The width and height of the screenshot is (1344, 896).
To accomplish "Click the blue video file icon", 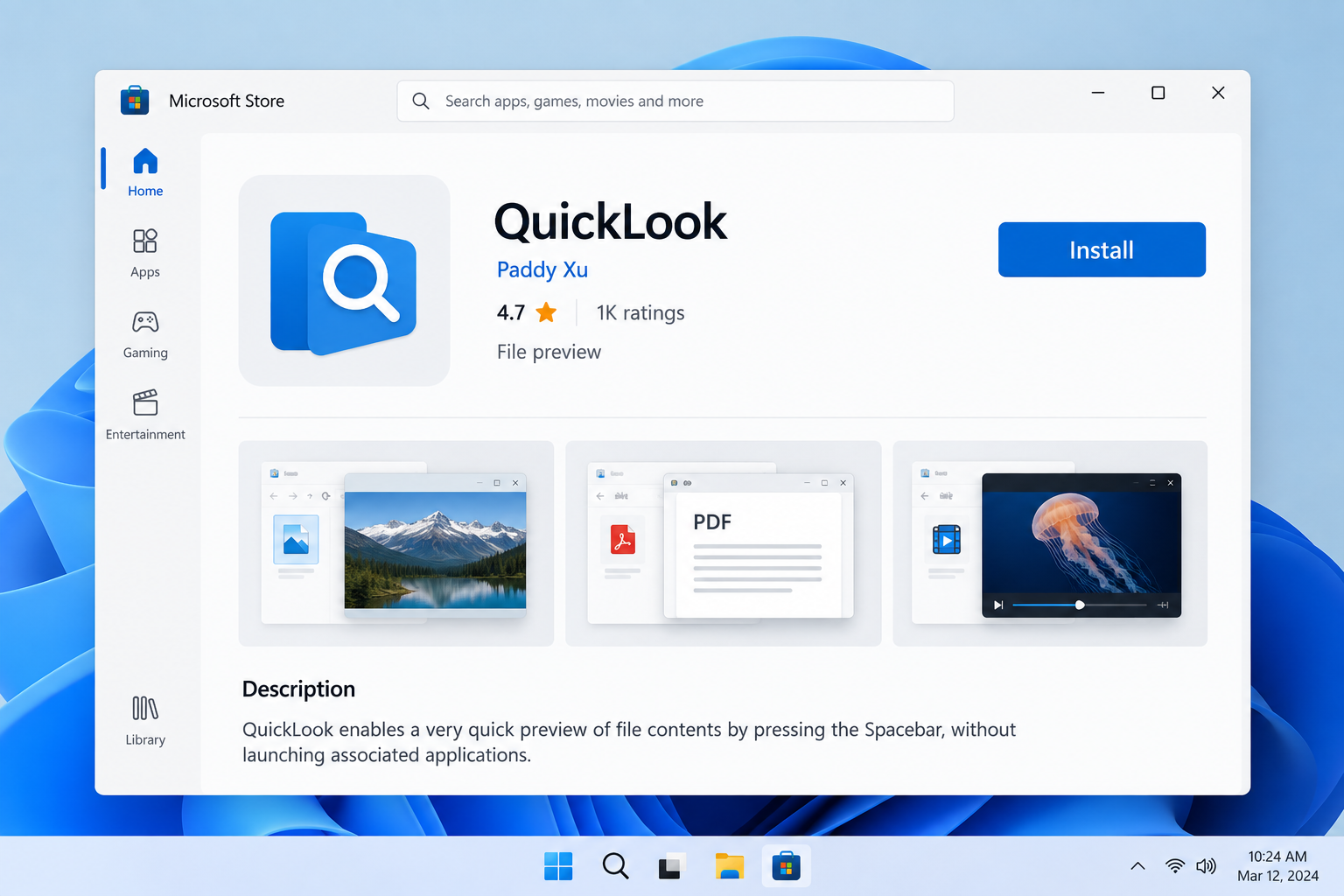I will 947,539.
